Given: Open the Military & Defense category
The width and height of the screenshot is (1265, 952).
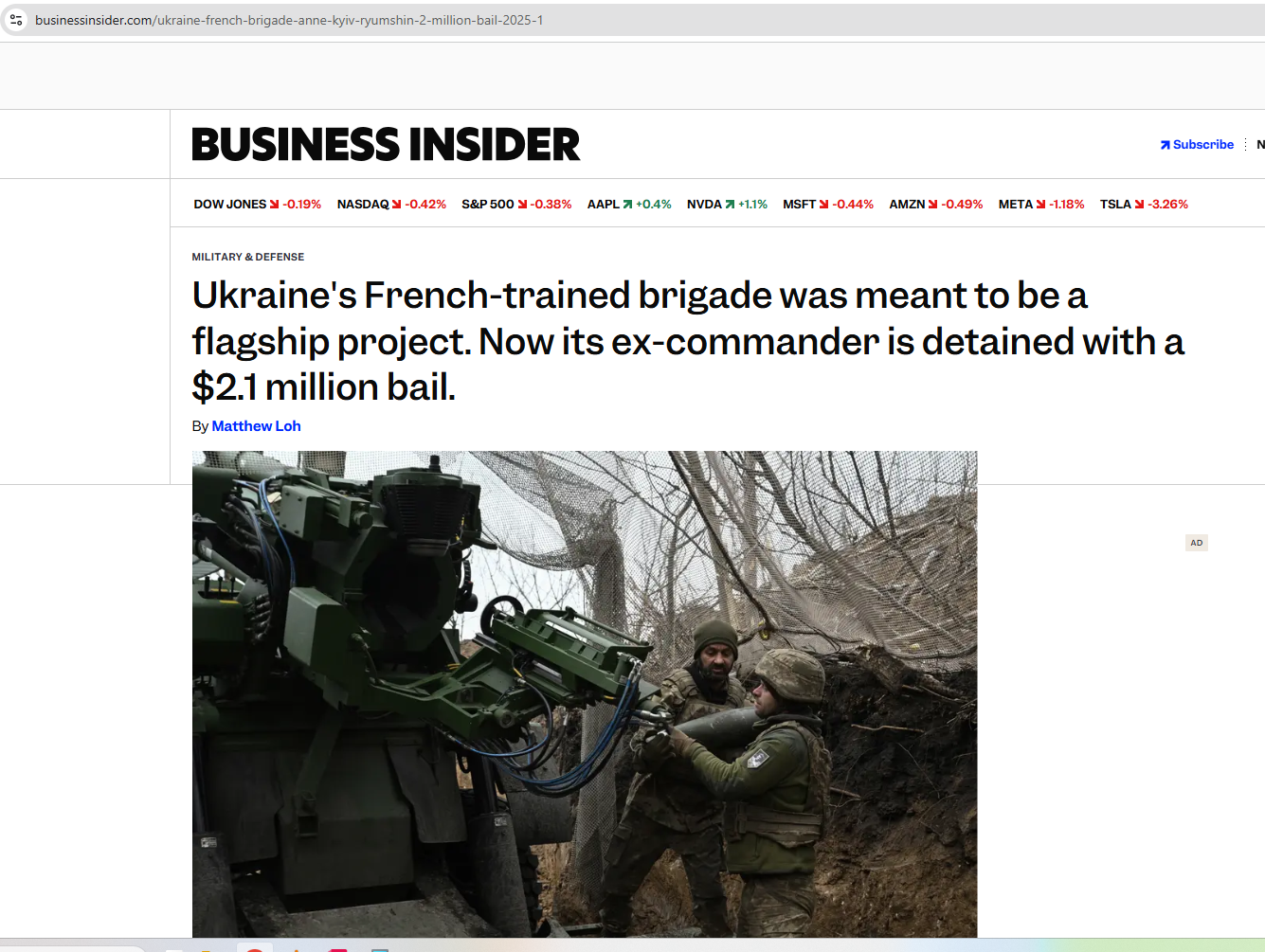Looking at the screenshot, I should point(248,257).
